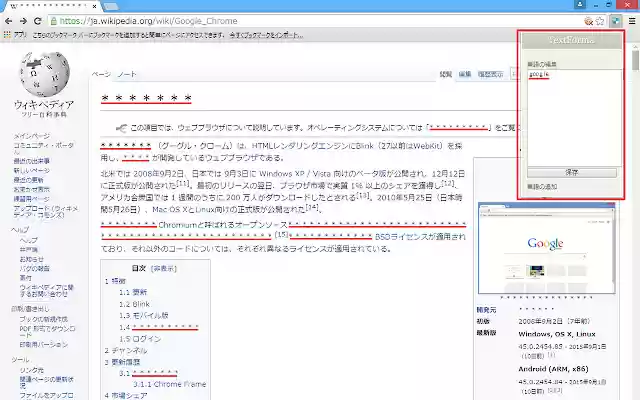Click the Android (ARM, x86) infobox text
This screenshot has height=400, width=640.
tap(553, 369)
